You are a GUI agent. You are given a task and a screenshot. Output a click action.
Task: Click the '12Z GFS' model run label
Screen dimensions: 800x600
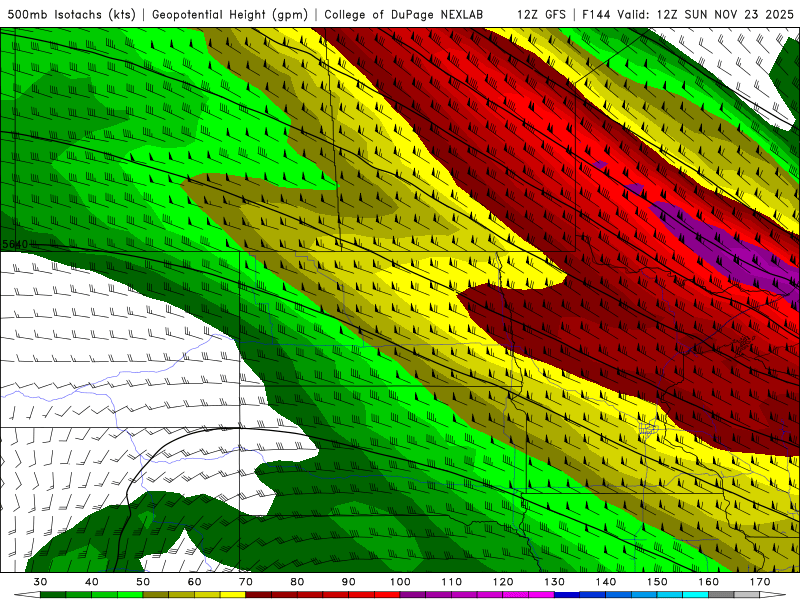541,14
